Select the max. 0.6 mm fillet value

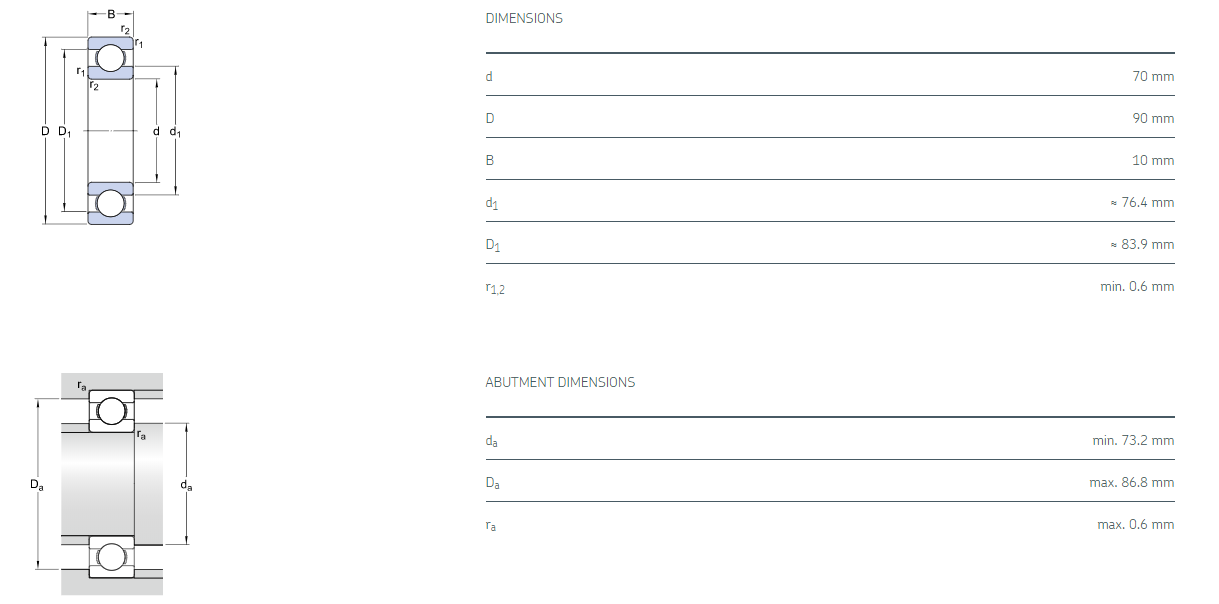click(x=1135, y=524)
